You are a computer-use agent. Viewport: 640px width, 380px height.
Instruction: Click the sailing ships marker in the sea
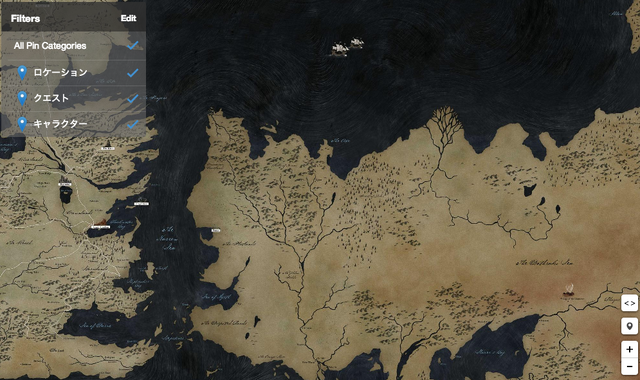348,47
